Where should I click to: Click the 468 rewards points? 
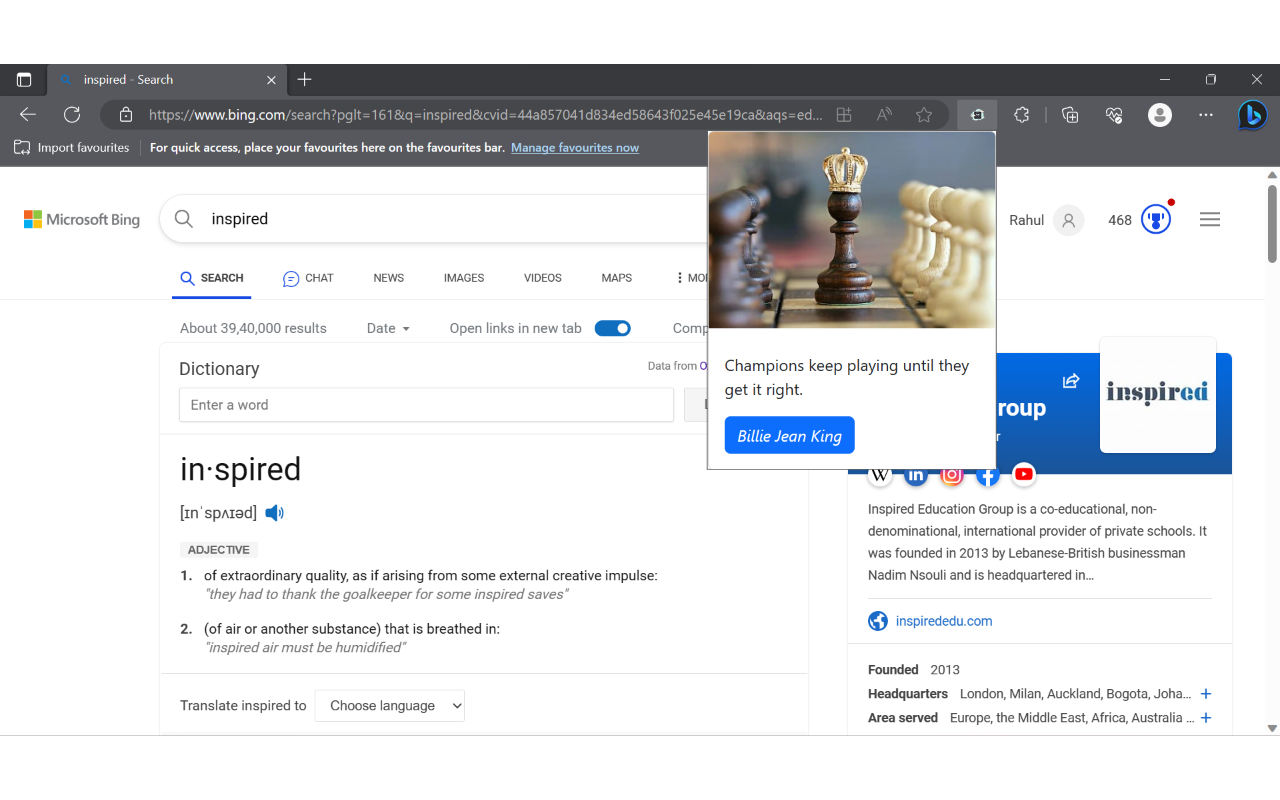[1120, 220]
